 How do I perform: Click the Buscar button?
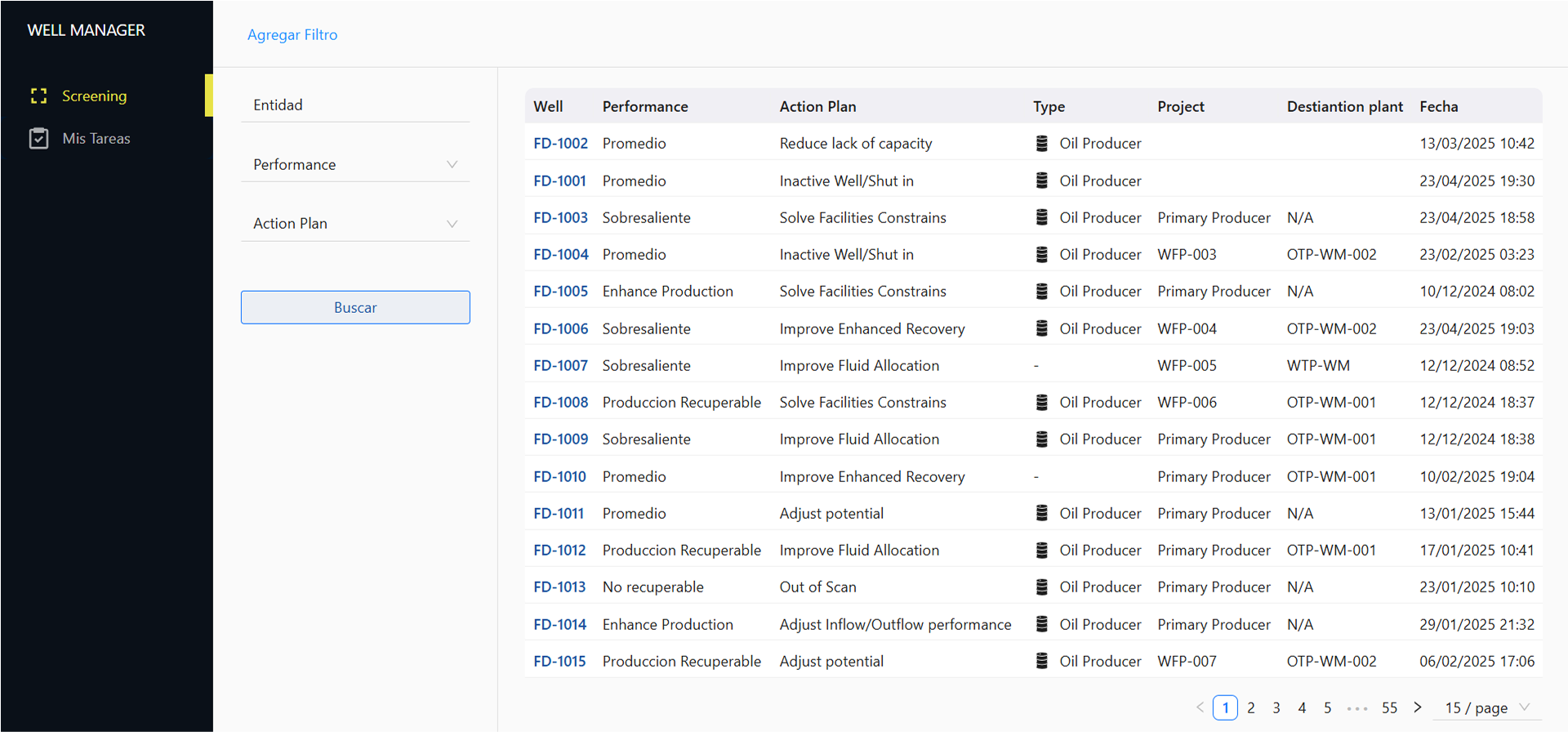point(355,307)
